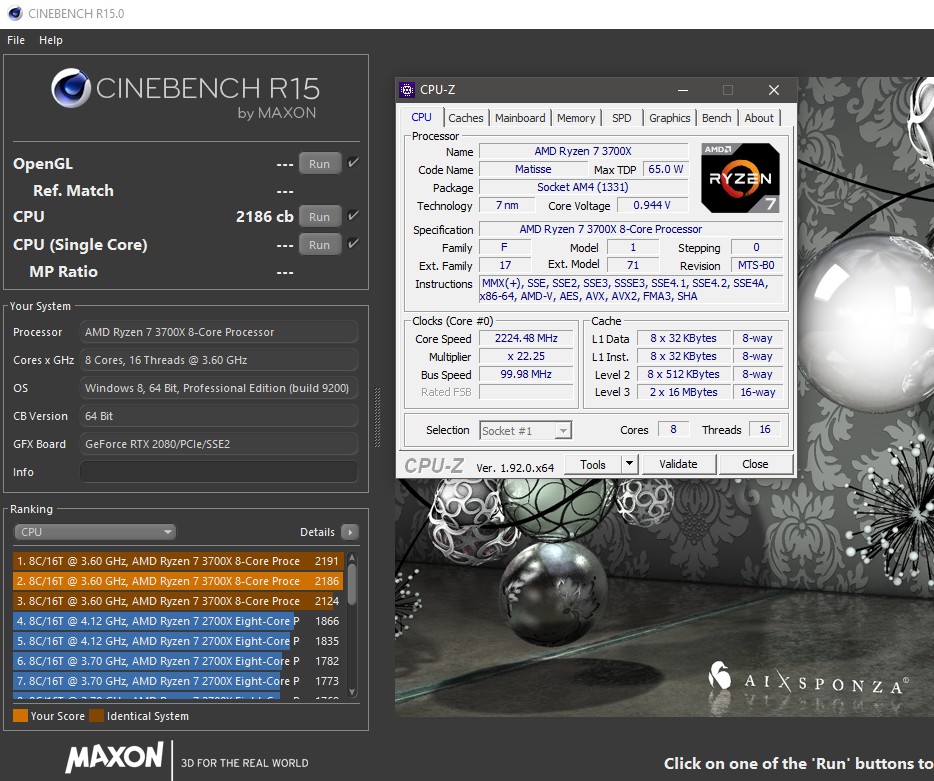Click the Cinebench app icon in title bar
Image resolution: width=934 pixels, height=781 pixels.
(15, 13)
